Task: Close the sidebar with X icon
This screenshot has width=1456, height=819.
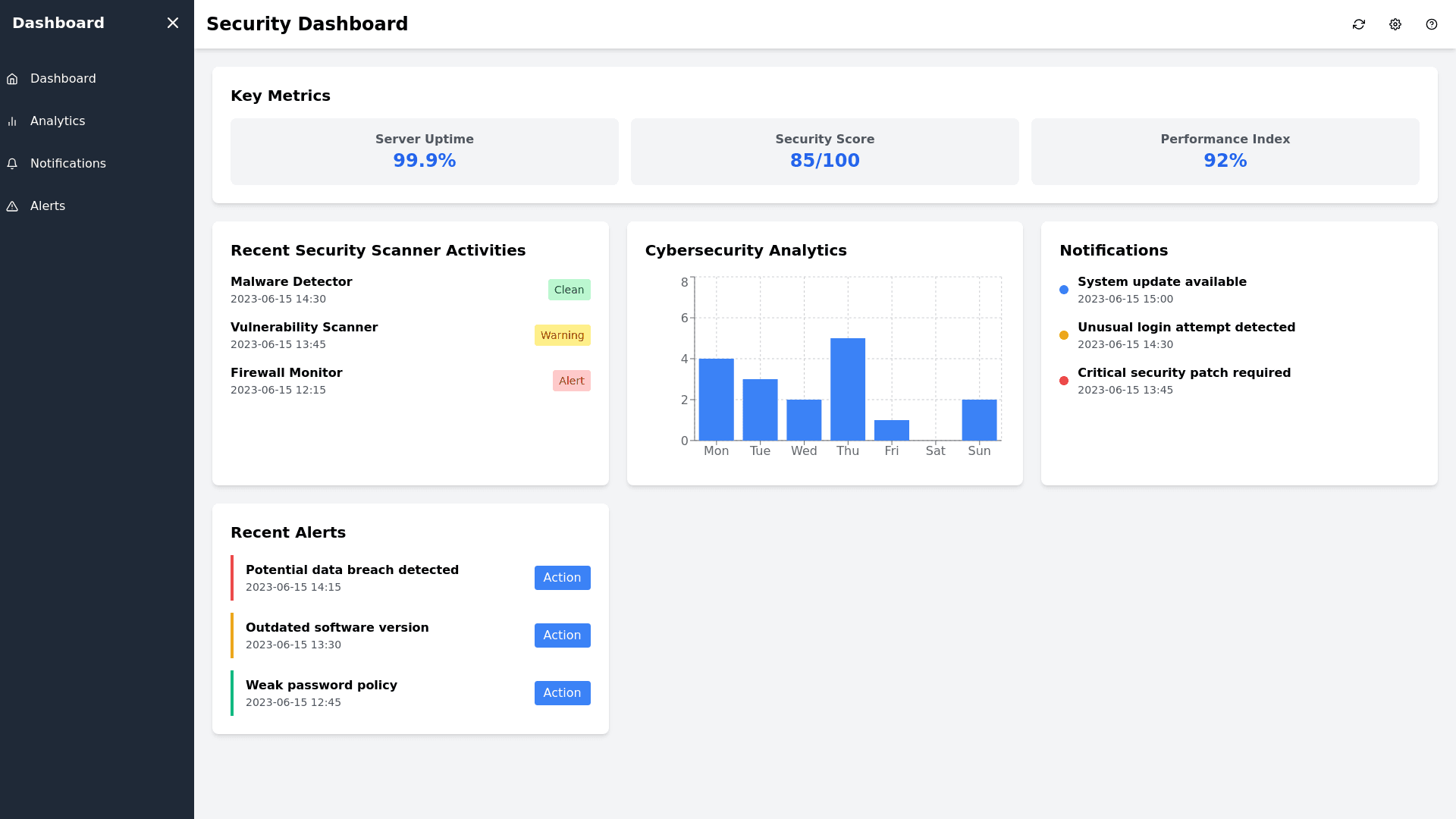Action: tap(173, 23)
